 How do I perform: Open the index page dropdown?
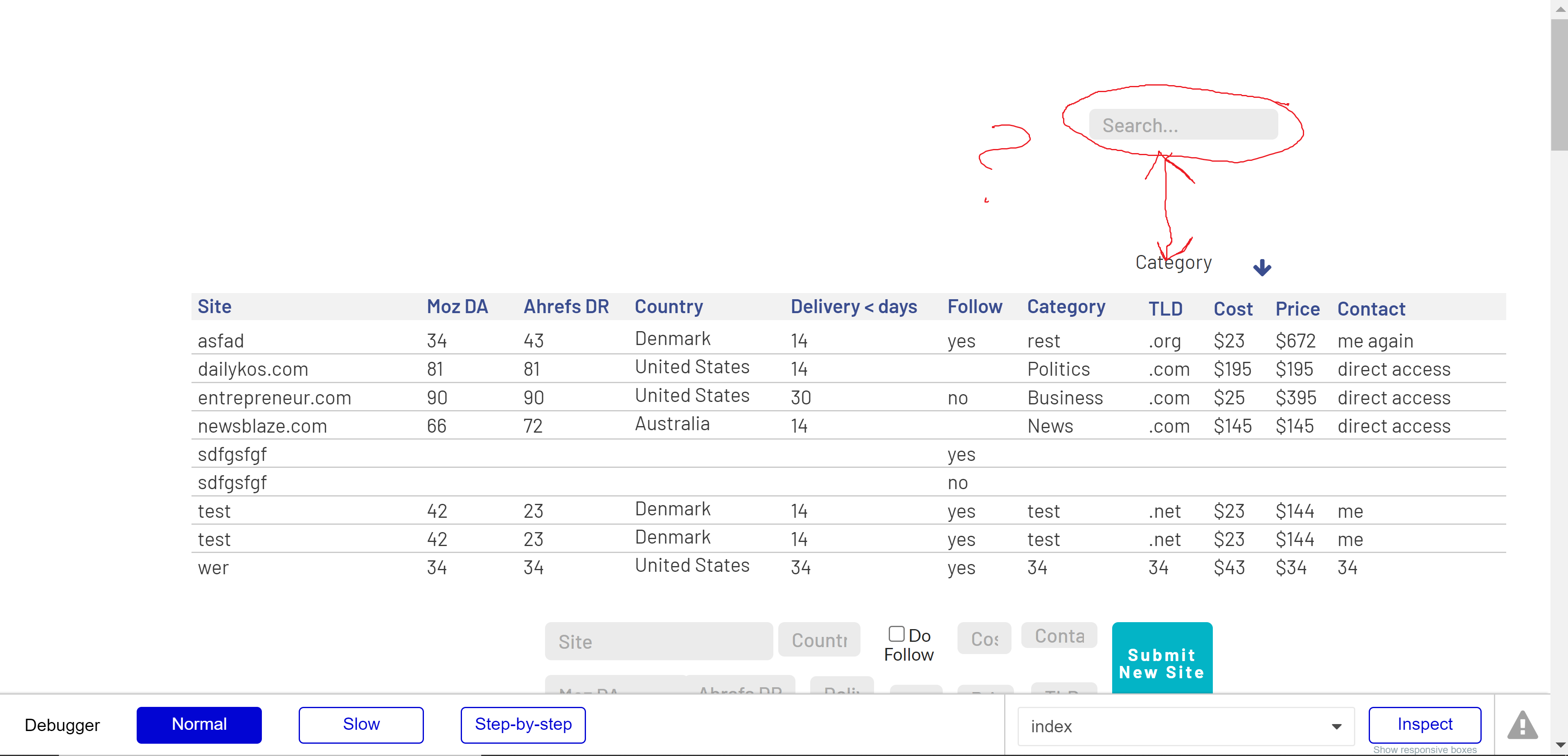pos(1185,726)
